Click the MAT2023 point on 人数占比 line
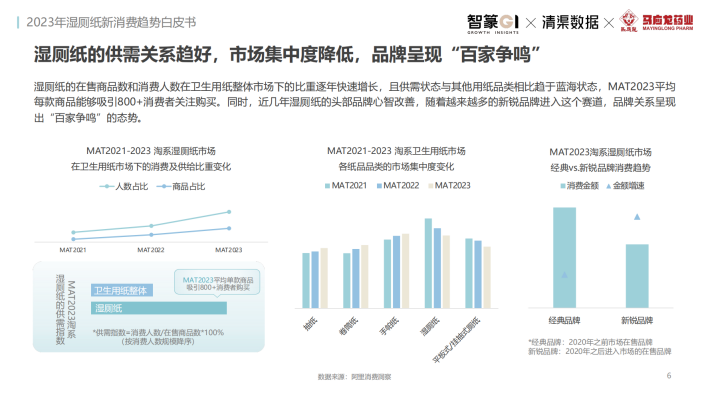Screen dimensions: 710x399 point(229,212)
